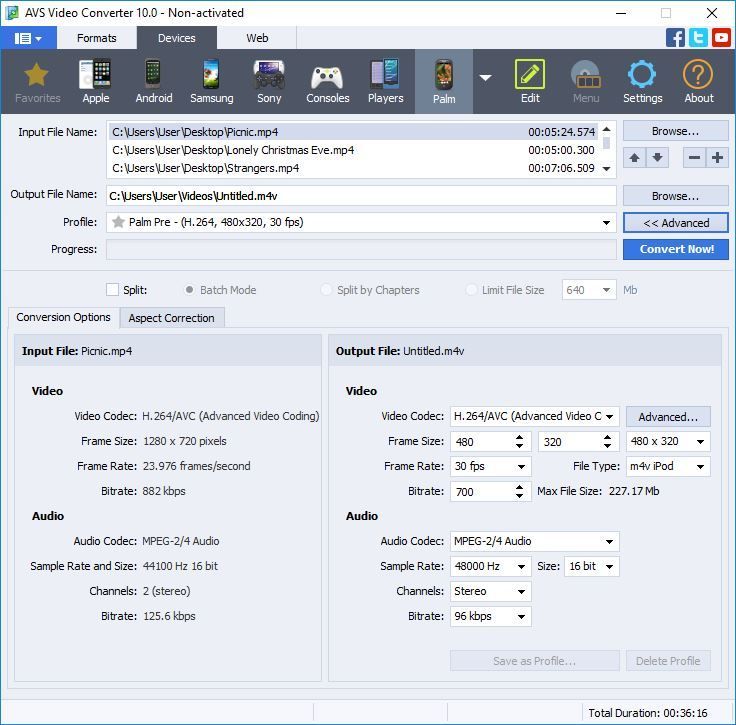Adjust the frame height 320 stepper
Screen dimensions: 736x725
point(607,441)
